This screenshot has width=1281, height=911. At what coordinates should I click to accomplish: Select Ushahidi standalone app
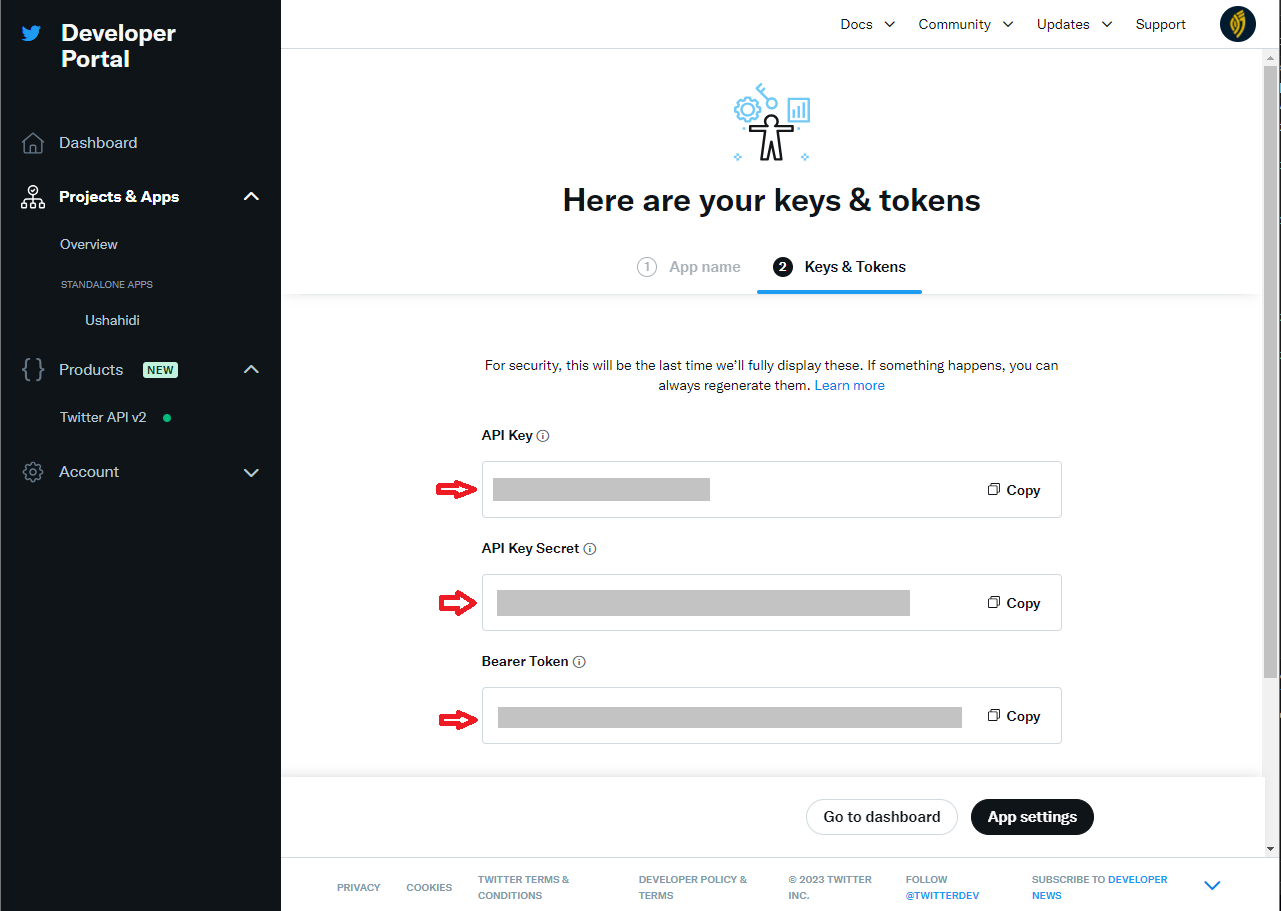pyautogui.click(x=112, y=321)
